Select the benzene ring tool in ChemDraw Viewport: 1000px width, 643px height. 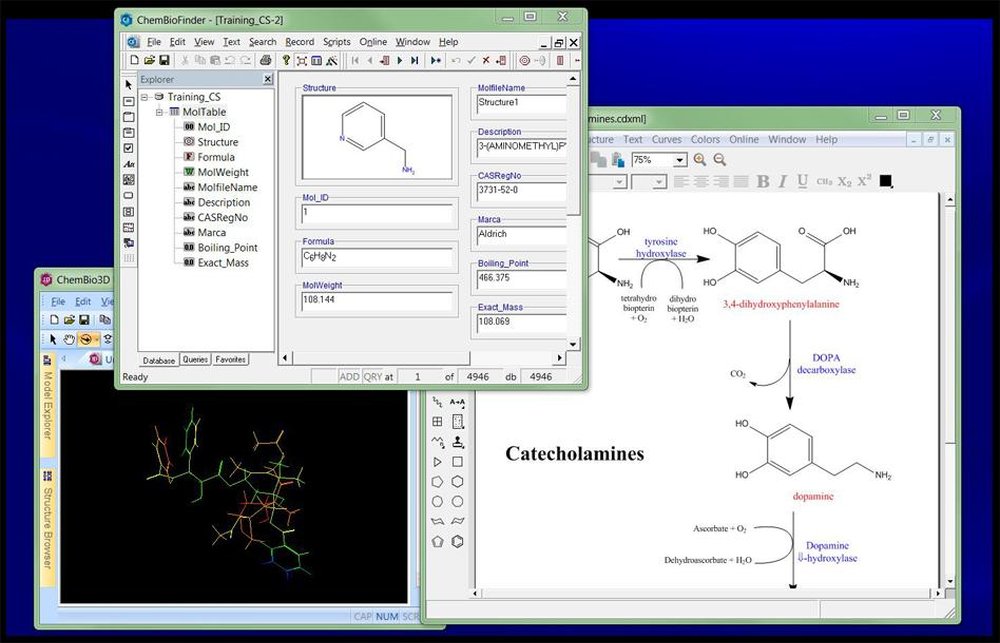pos(457,542)
